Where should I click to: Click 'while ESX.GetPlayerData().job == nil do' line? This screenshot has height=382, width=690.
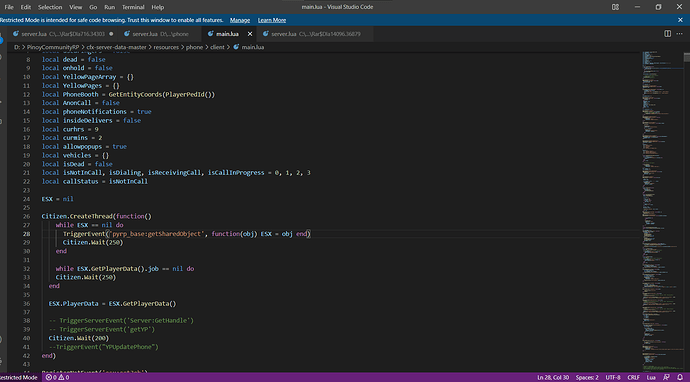(x=125, y=268)
